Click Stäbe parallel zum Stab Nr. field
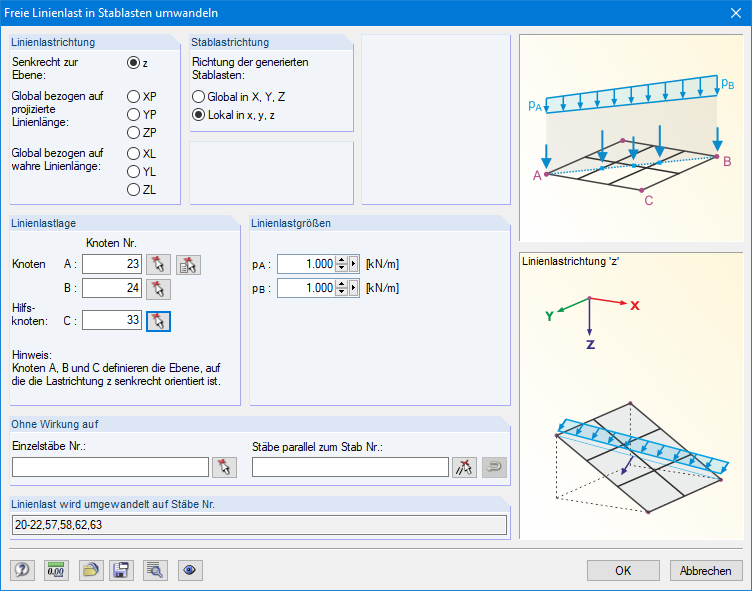This screenshot has height=591, width=752. [x=350, y=467]
